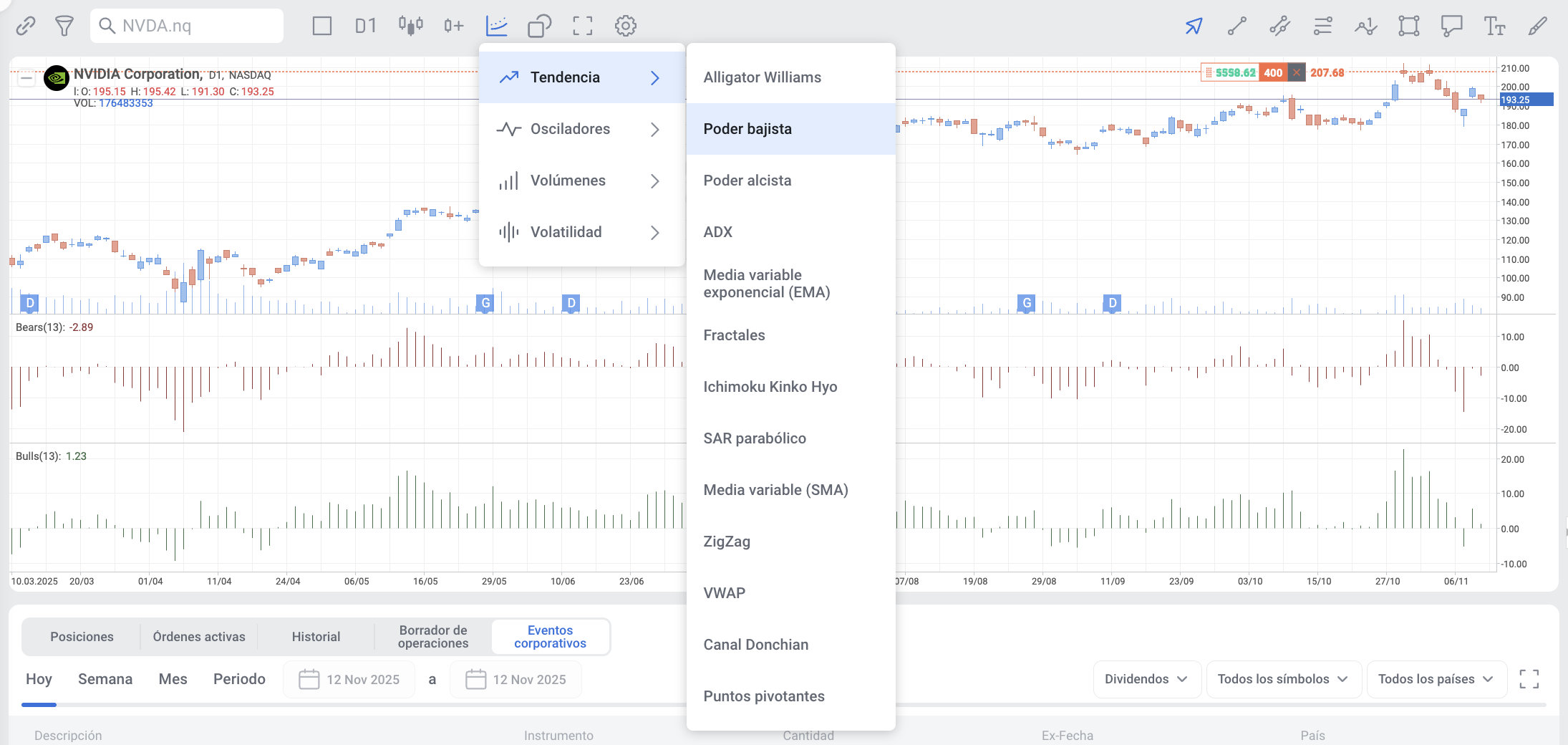Select the text label tool
This screenshot has height=745, width=1568.
[x=1495, y=27]
